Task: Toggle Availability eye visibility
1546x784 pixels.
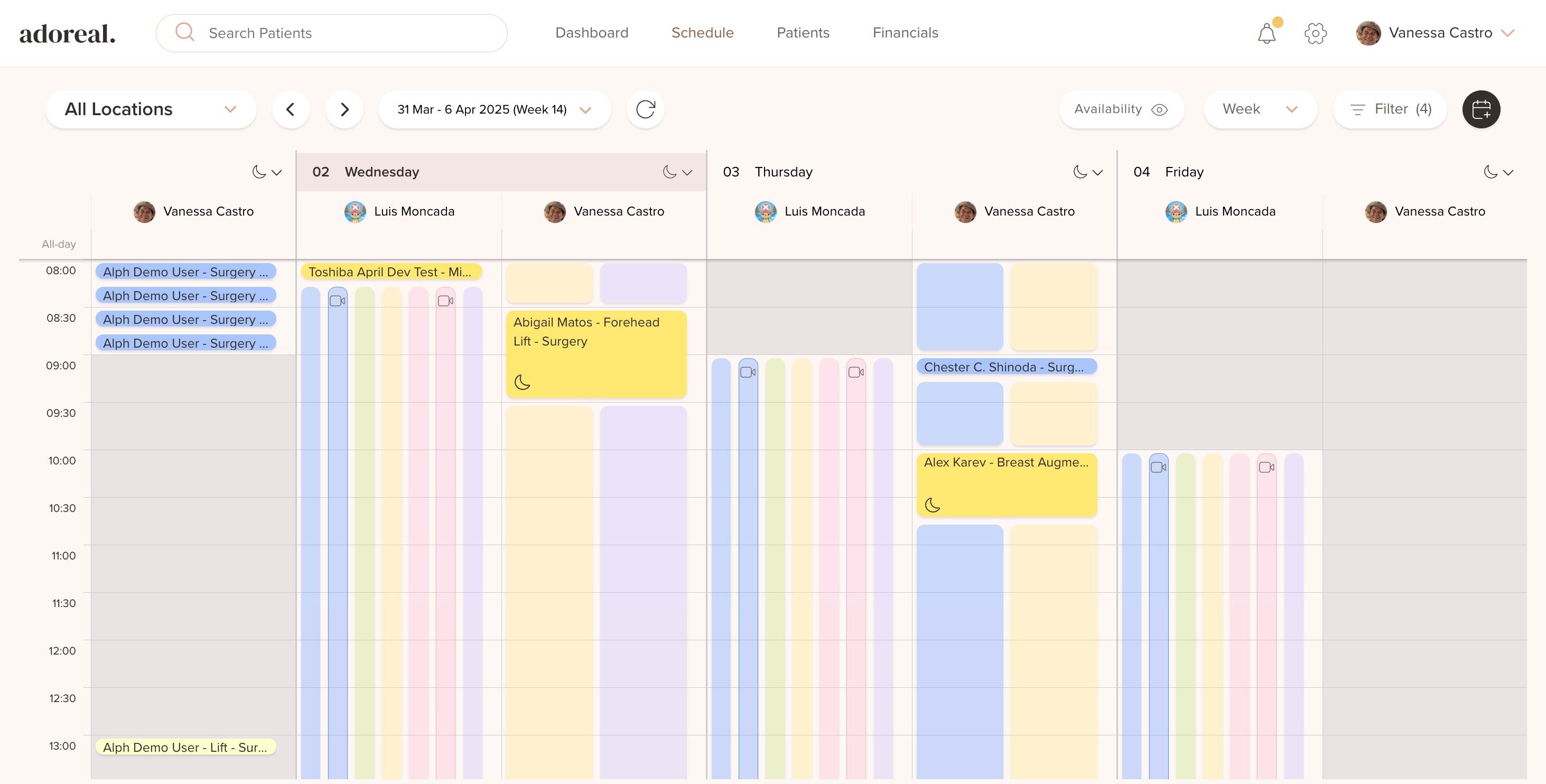Action: [1159, 109]
